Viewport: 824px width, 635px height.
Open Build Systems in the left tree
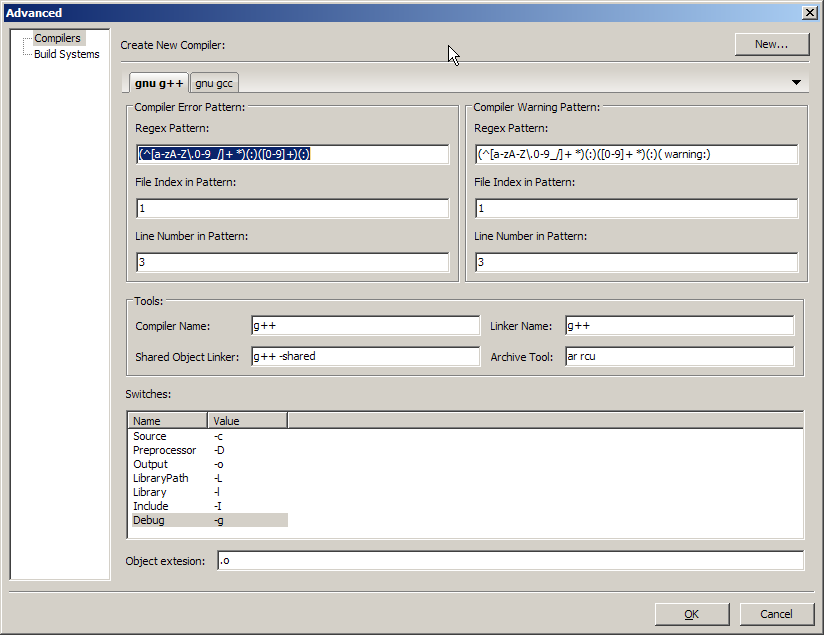pos(66,54)
